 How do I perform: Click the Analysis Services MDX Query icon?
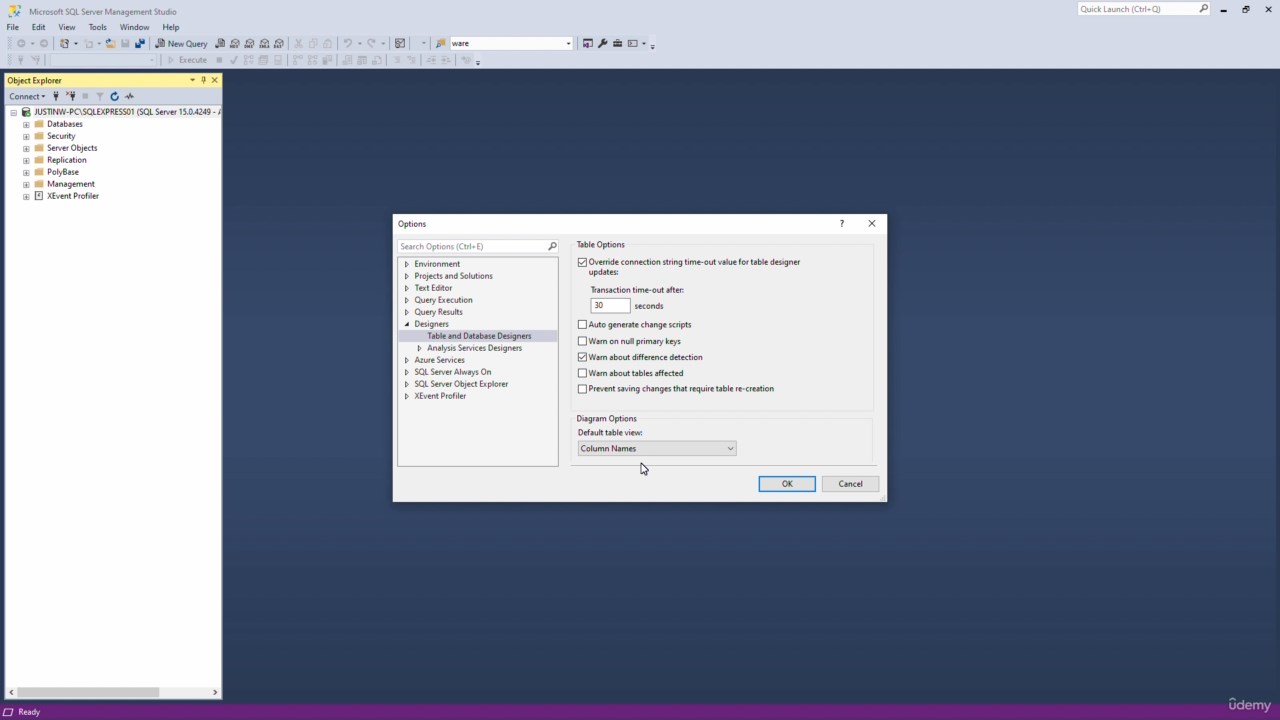[235, 44]
